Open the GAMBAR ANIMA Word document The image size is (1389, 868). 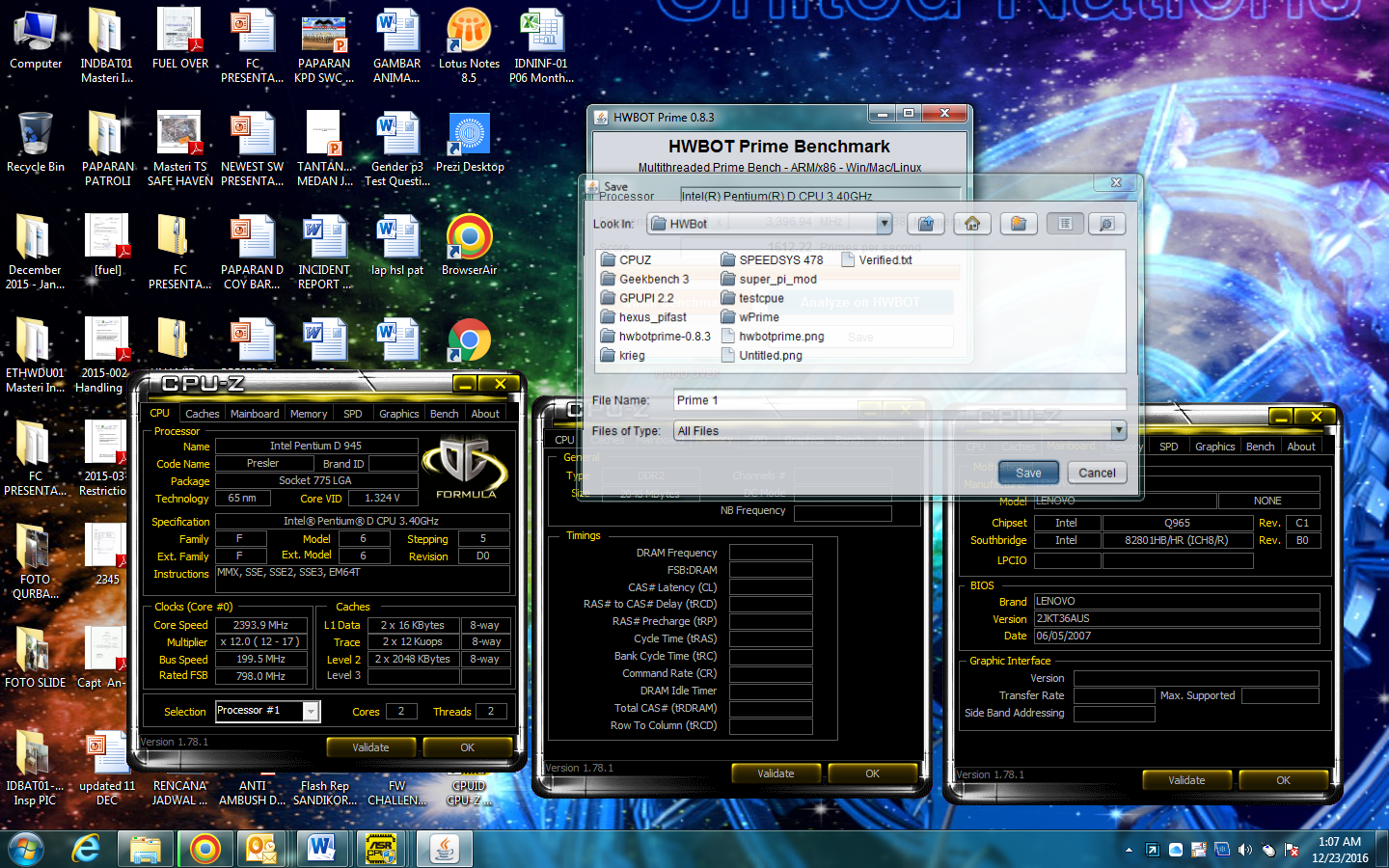396,45
